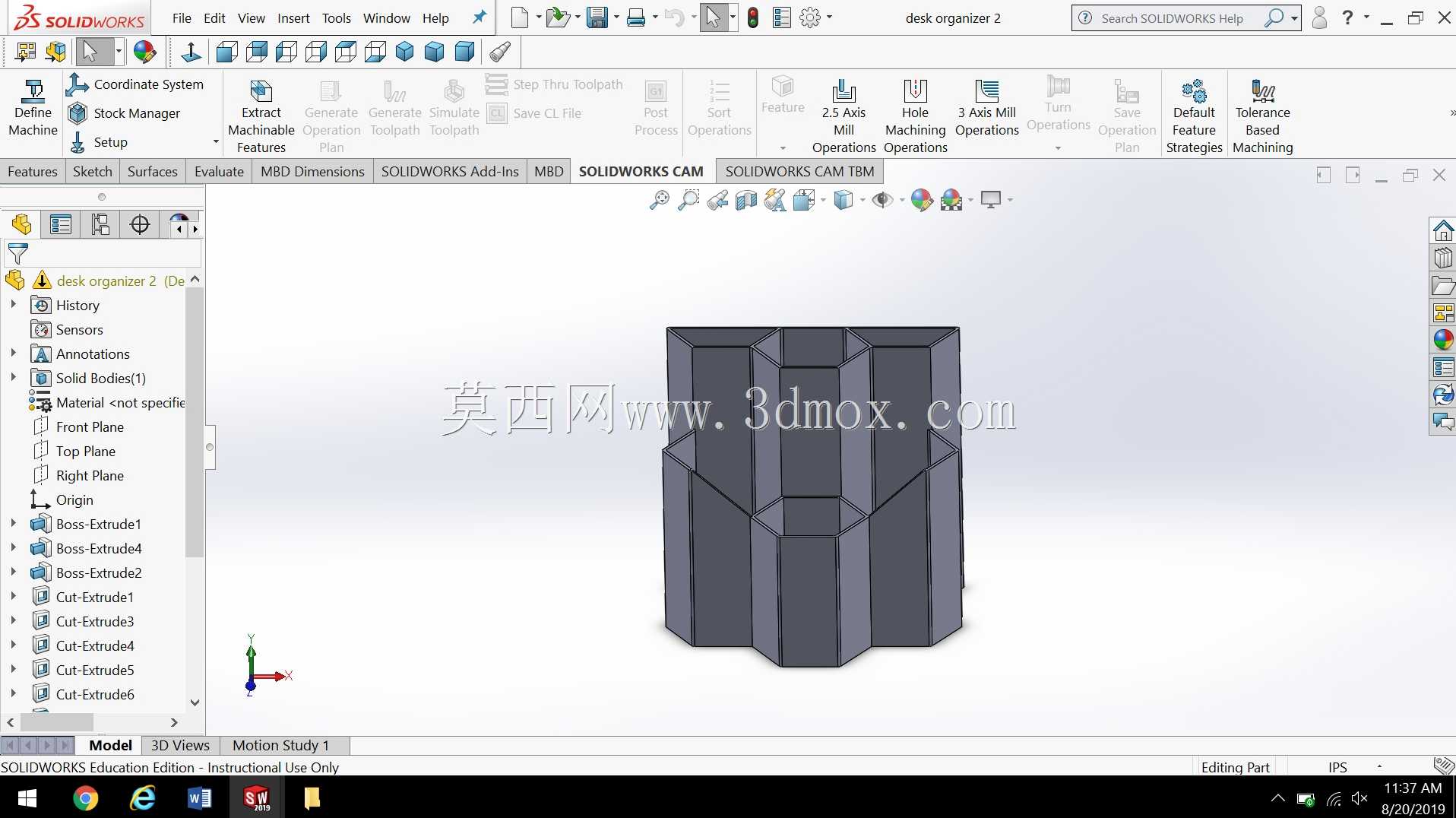The height and width of the screenshot is (818, 1456).
Task: Expand the Cut-Extrude3 feature
Action: (x=13, y=621)
